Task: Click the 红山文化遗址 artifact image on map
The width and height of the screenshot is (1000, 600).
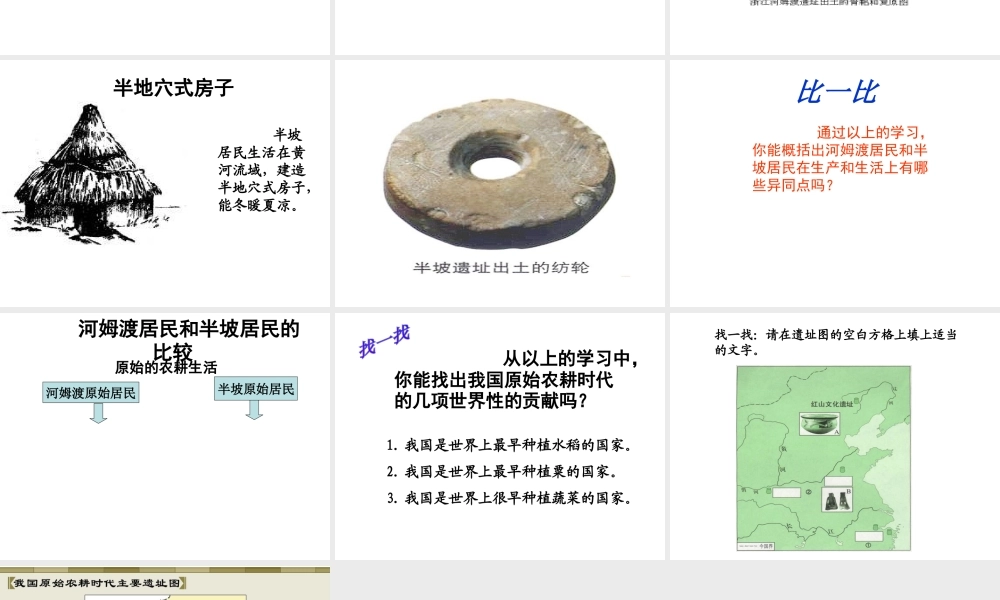Action: pos(820,423)
